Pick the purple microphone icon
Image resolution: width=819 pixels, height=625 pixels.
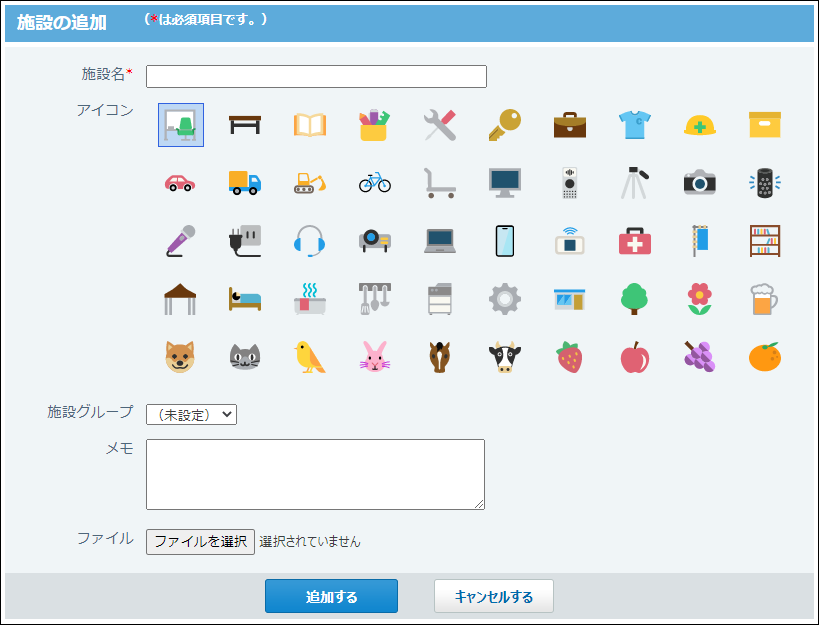[180, 241]
